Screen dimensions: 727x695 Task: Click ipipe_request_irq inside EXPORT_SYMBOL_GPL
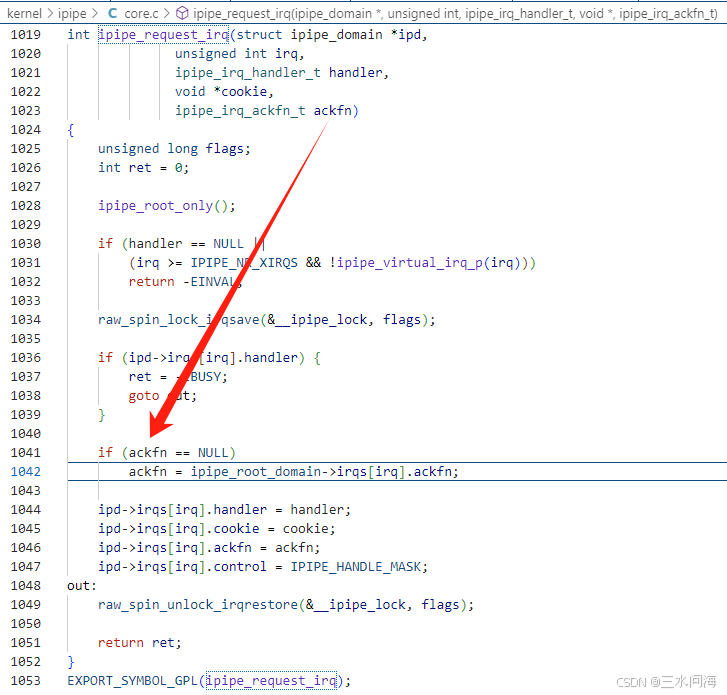[x=271, y=681]
